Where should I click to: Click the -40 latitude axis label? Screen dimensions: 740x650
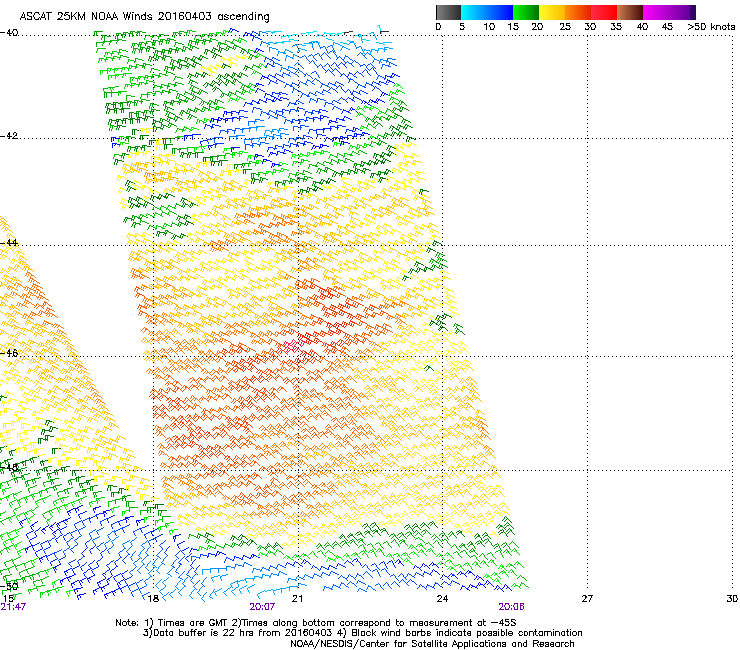click(9, 33)
